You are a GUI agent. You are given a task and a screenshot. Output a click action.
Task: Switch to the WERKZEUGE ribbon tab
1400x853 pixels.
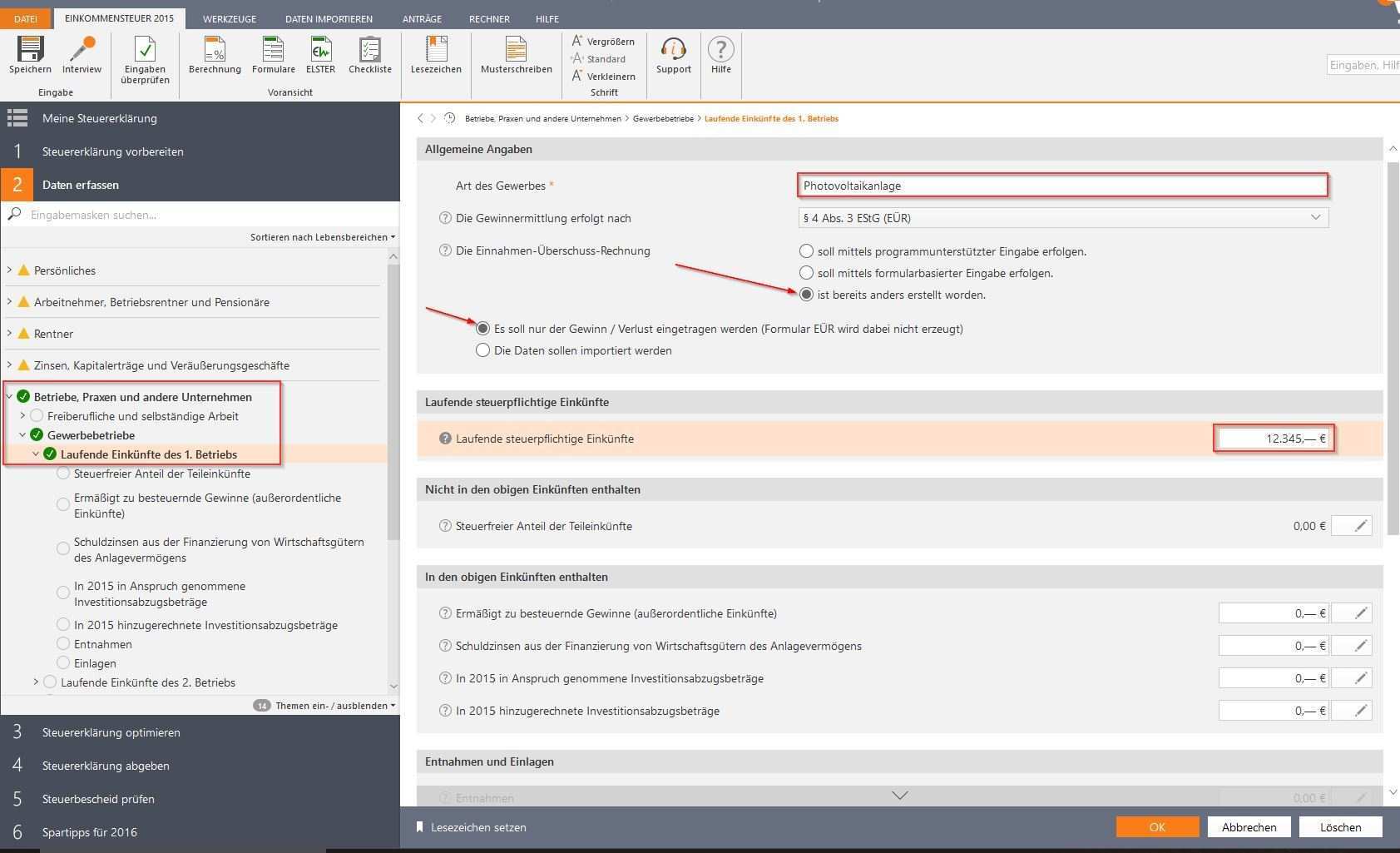(x=230, y=18)
